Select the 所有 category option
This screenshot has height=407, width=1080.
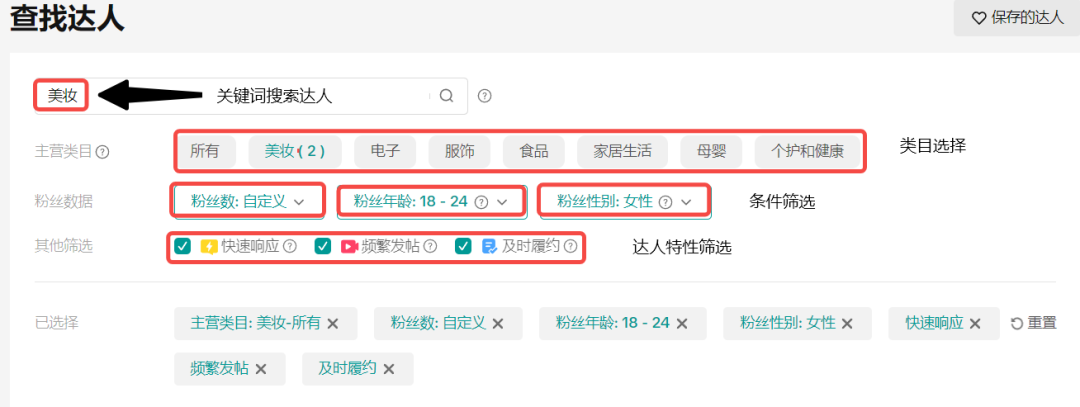point(204,151)
